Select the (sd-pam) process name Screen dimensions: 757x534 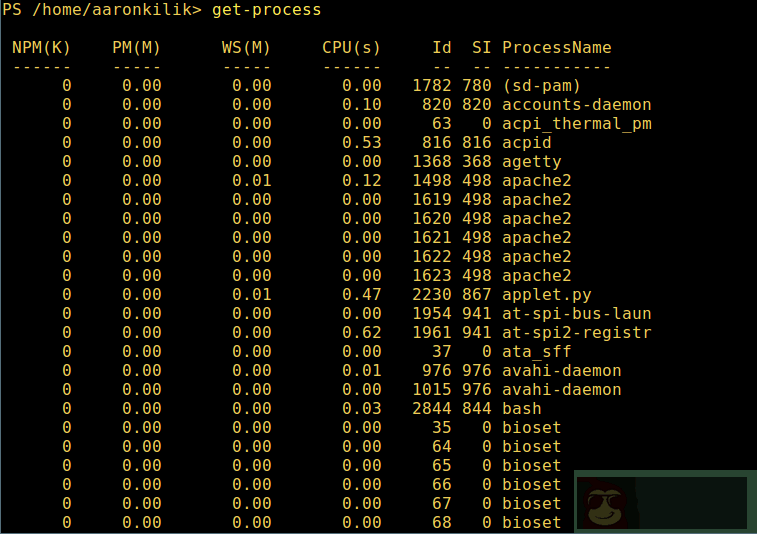point(541,86)
